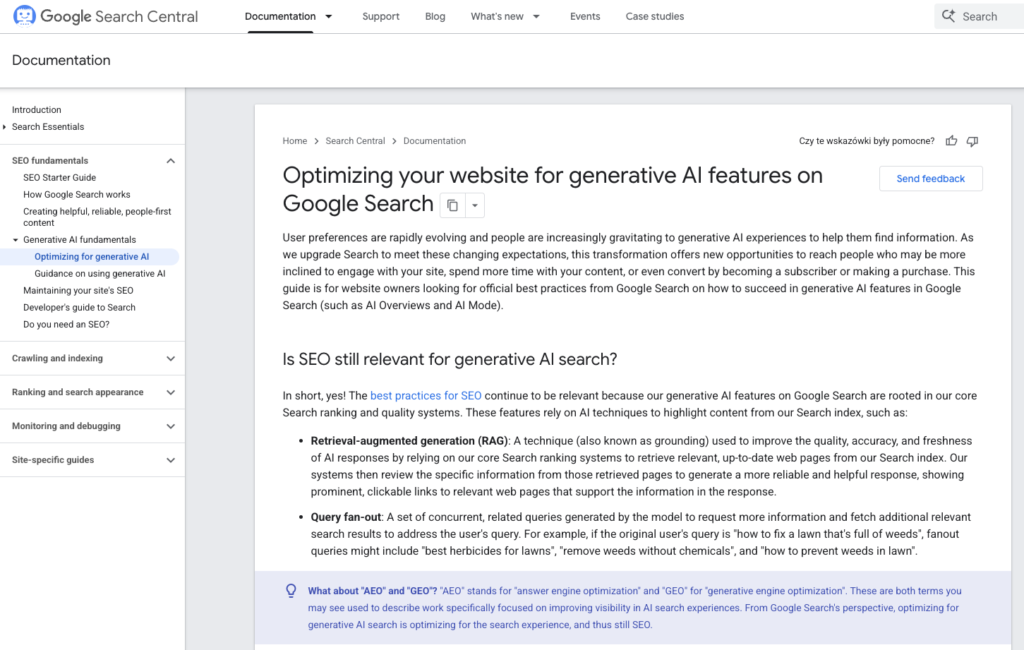The width and height of the screenshot is (1024, 650).
Task: Expand Crawling and indexing section
Action: coord(170,359)
